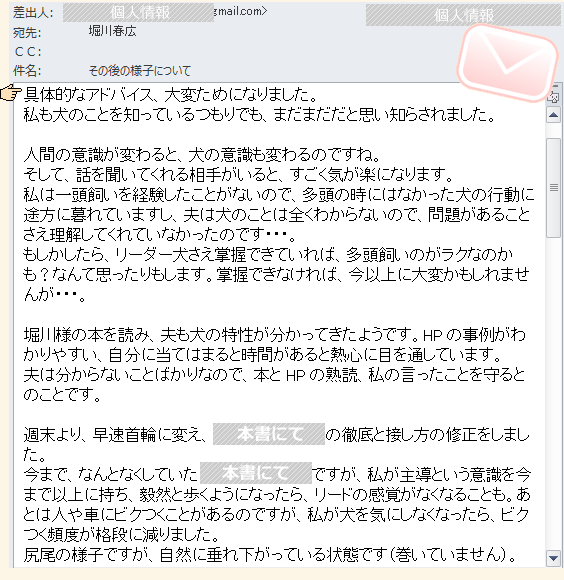Click the empty scrollbar track below thumb
The image size is (564, 580).
pyautogui.click(x=553, y=394)
